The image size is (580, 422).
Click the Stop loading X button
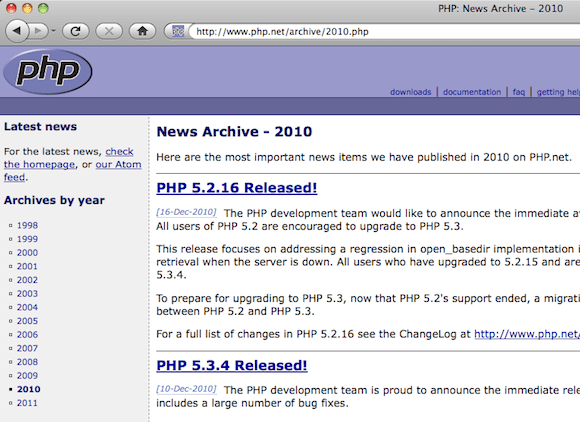(x=109, y=31)
